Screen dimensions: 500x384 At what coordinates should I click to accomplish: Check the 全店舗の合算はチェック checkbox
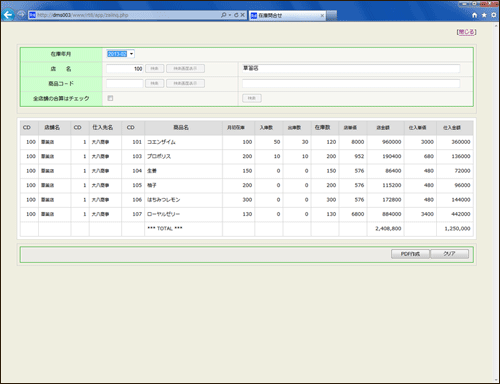coord(110,98)
